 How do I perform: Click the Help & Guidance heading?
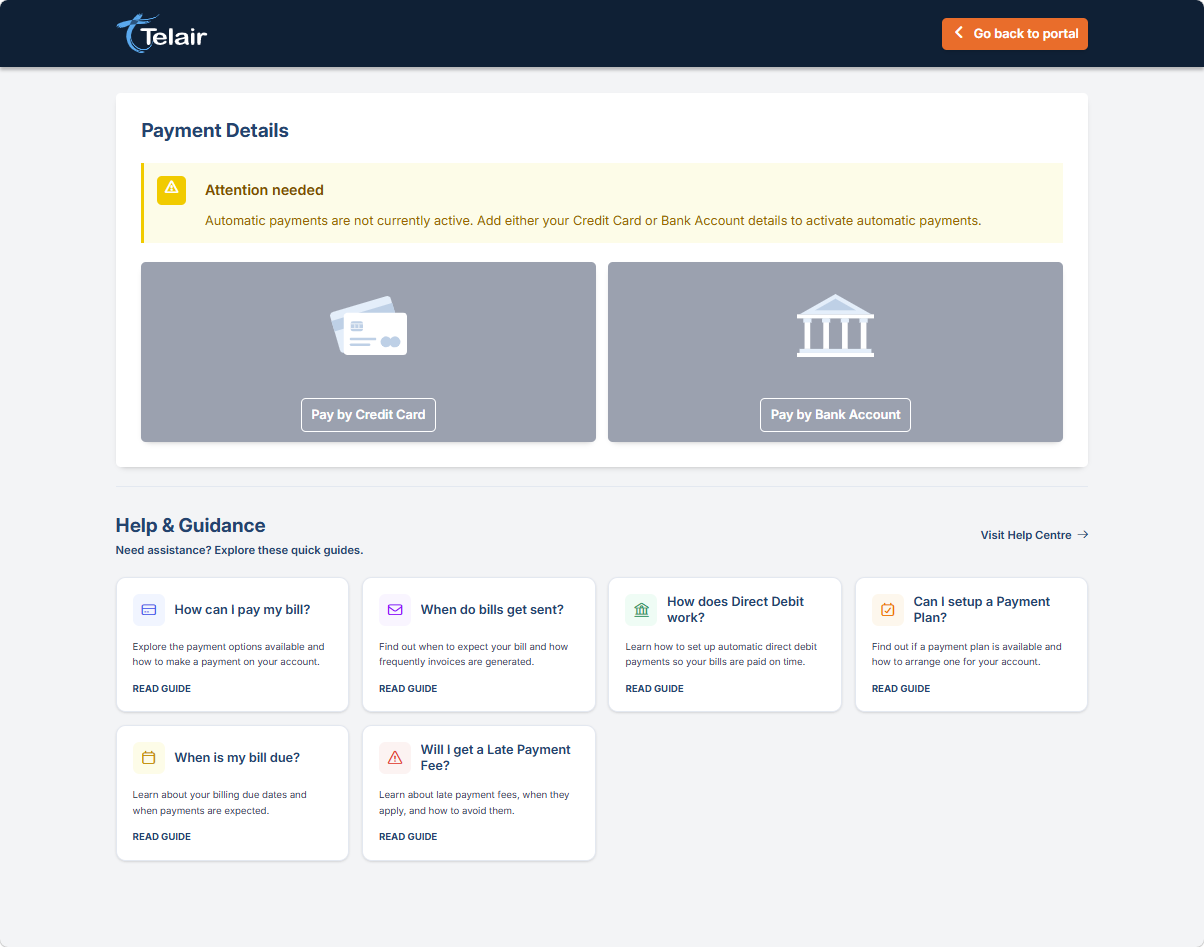(191, 526)
